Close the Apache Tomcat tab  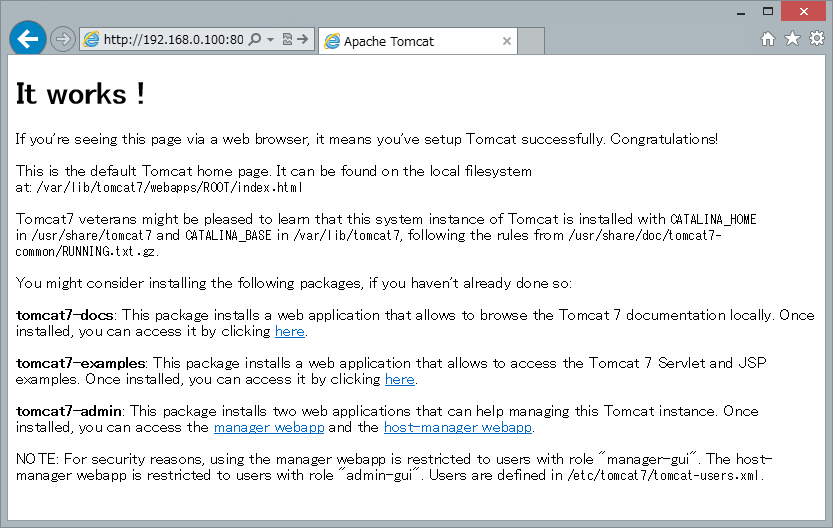coord(507,41)
